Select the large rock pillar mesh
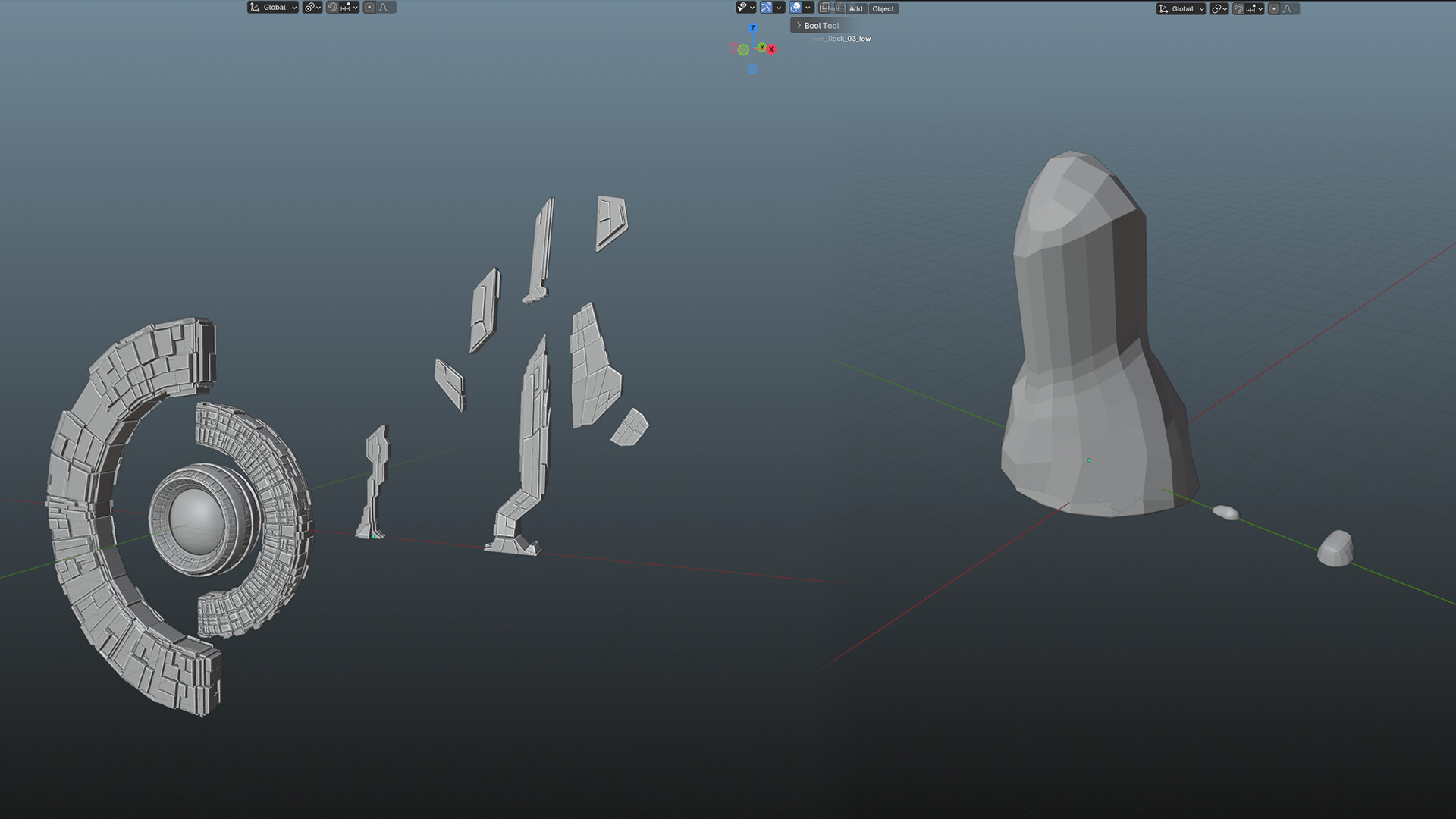This screenshot has height=819, width=1456. tap(1084, 341)
